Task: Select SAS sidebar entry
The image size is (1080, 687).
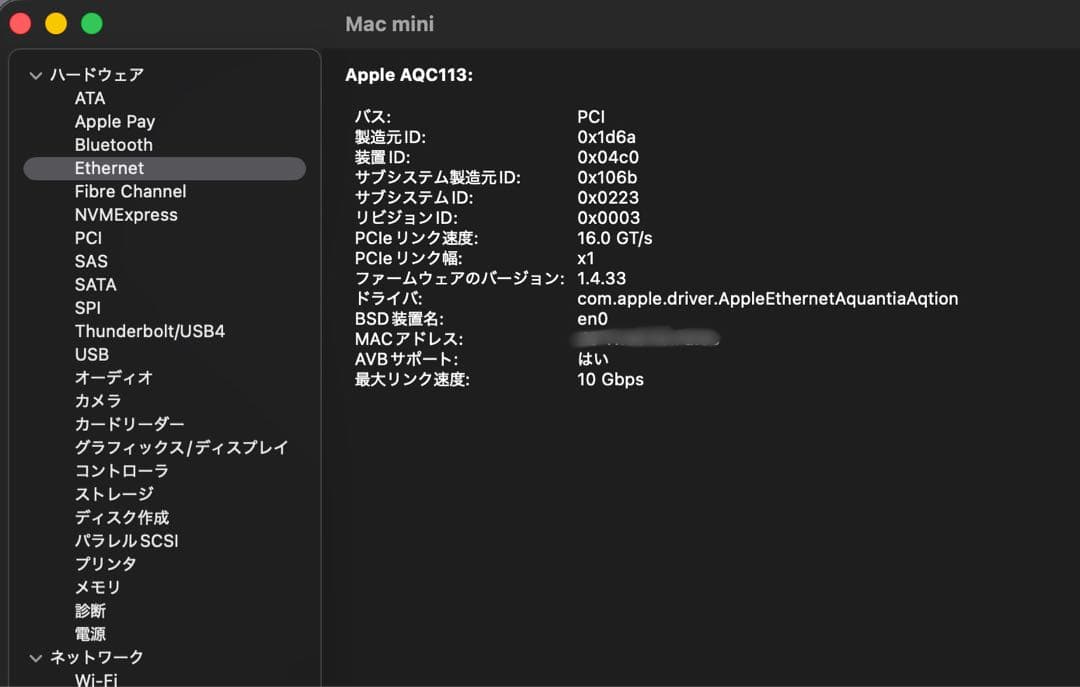Action: 91,261
